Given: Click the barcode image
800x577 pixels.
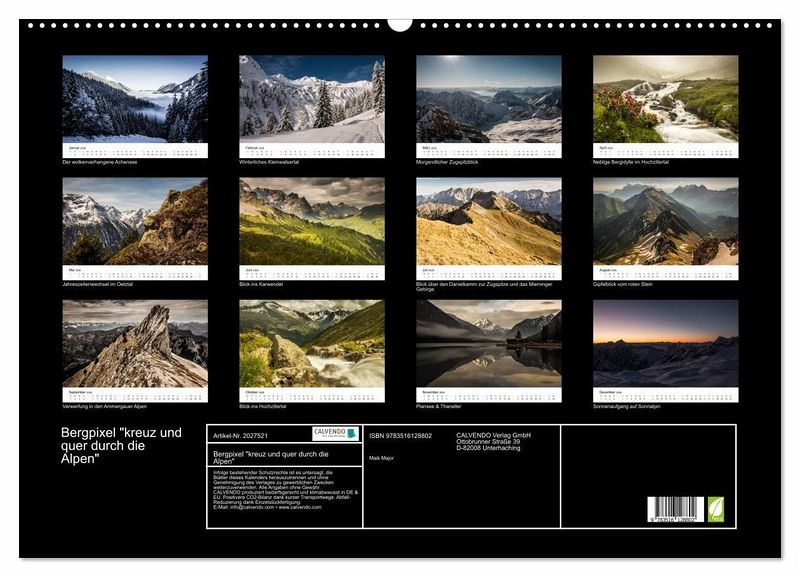Looking at the screenshot, I should (676, 509).
